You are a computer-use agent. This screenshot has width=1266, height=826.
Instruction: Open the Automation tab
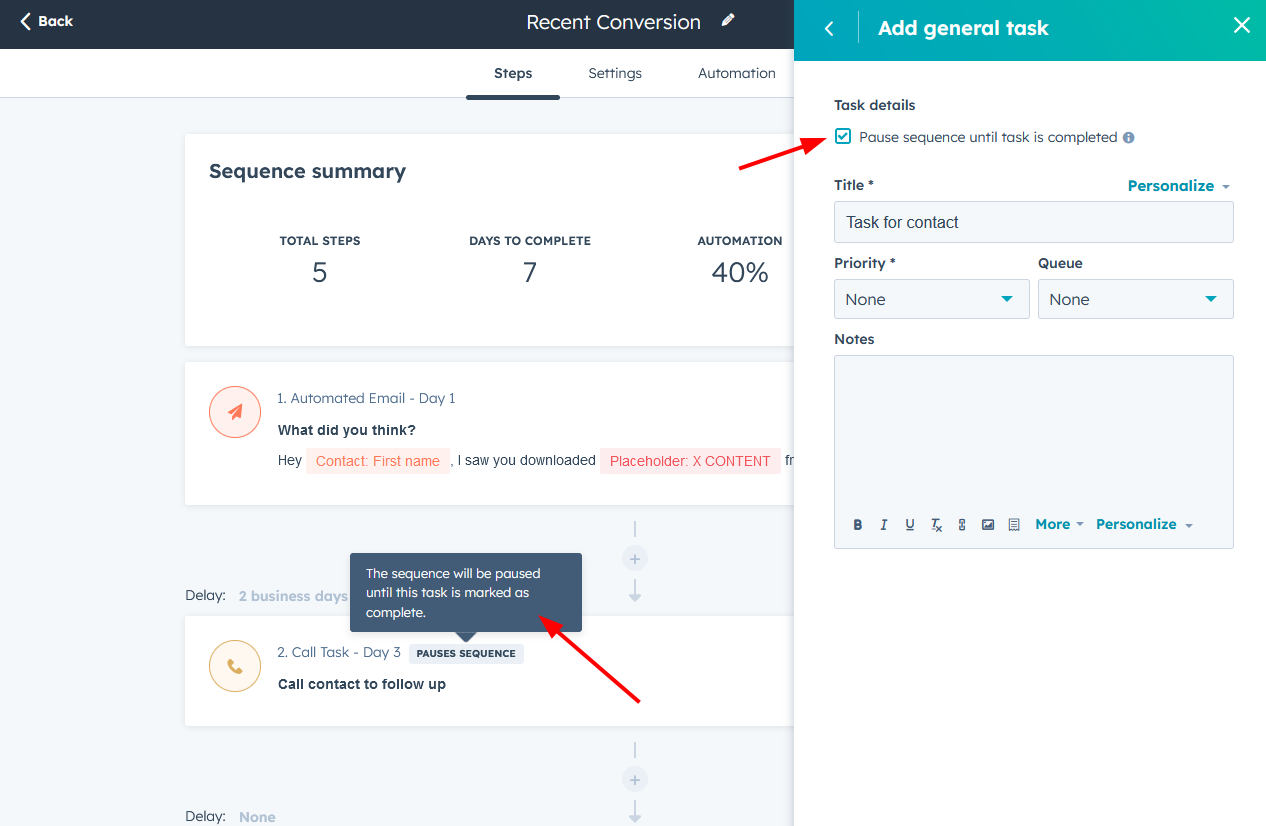[736, 72]
